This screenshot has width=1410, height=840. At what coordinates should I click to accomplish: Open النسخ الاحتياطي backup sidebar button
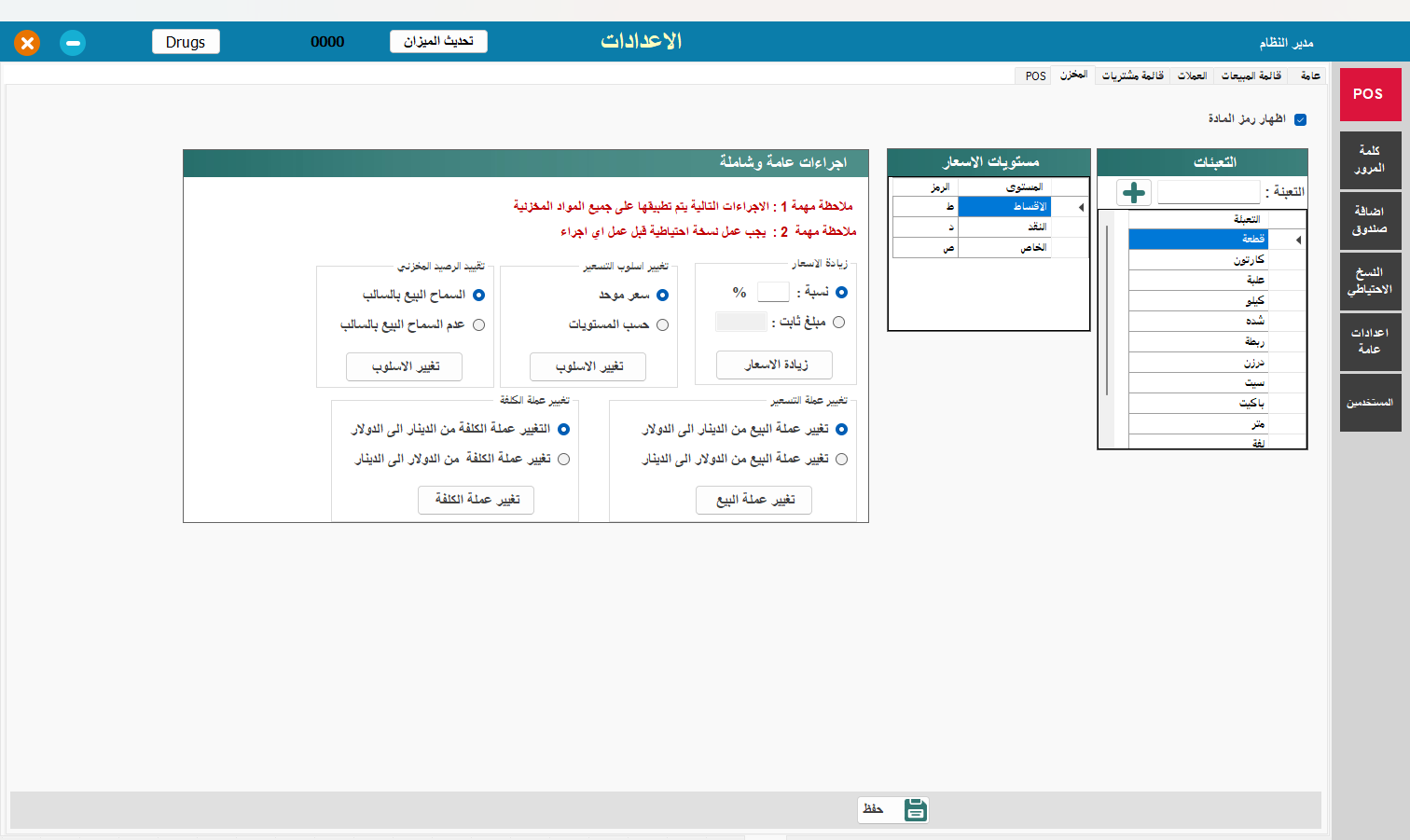click(1371, 281)
